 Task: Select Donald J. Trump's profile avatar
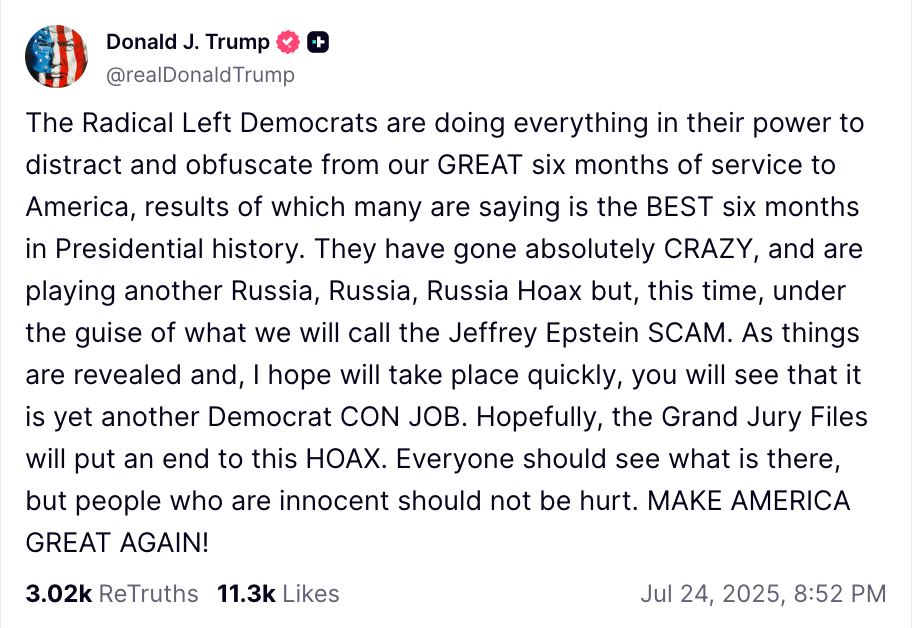(57, 57)
